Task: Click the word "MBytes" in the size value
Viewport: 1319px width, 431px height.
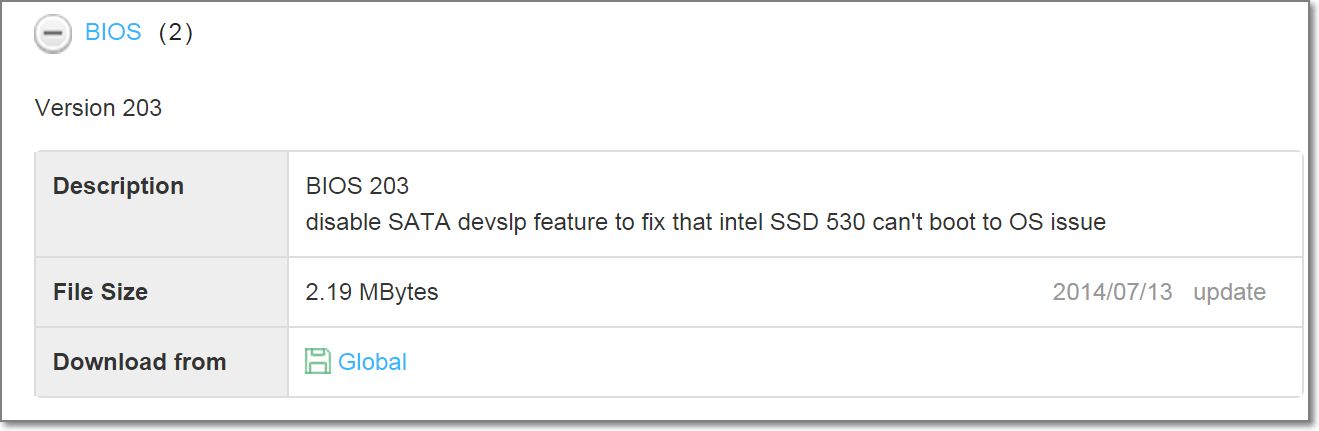Action: coord(398,292)
